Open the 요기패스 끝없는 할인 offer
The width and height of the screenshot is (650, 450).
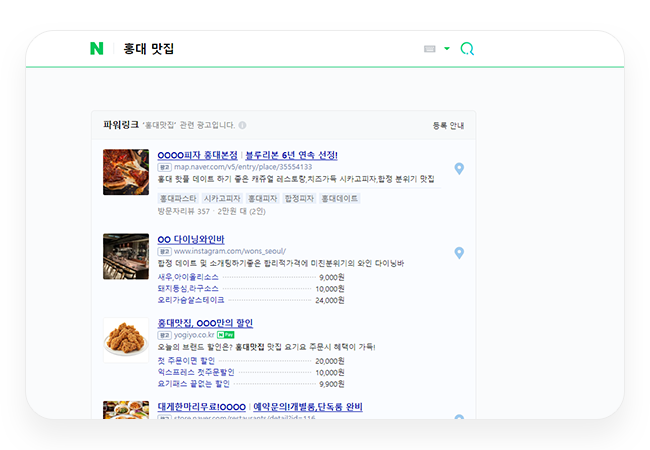[193, 384]
